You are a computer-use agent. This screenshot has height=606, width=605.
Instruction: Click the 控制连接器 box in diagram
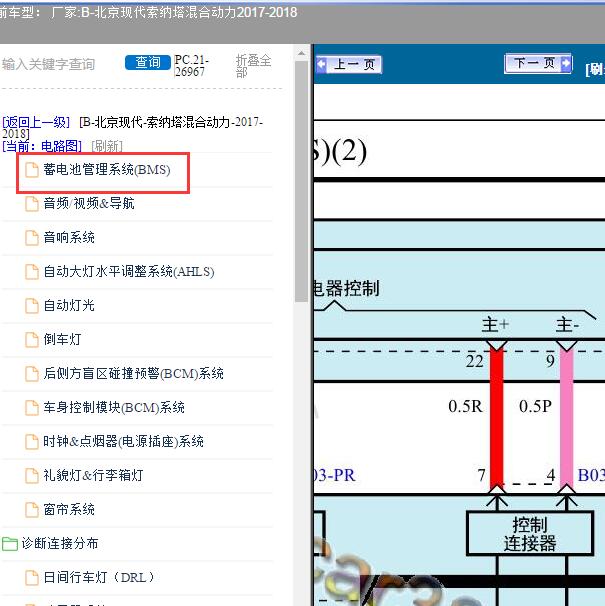(530, 534)
